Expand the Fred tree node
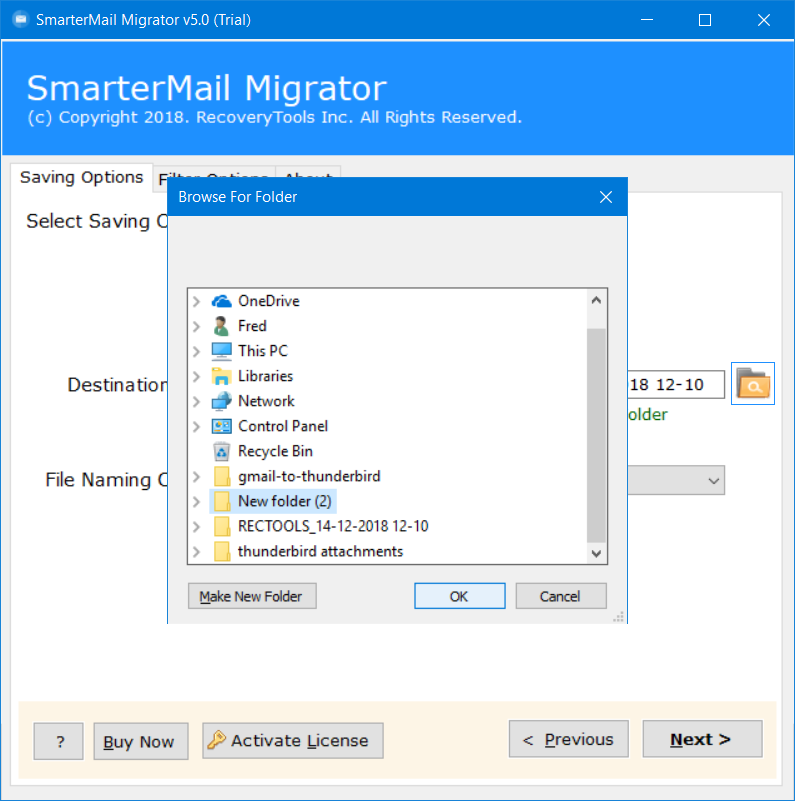The image size is (795, 801). 197,326
